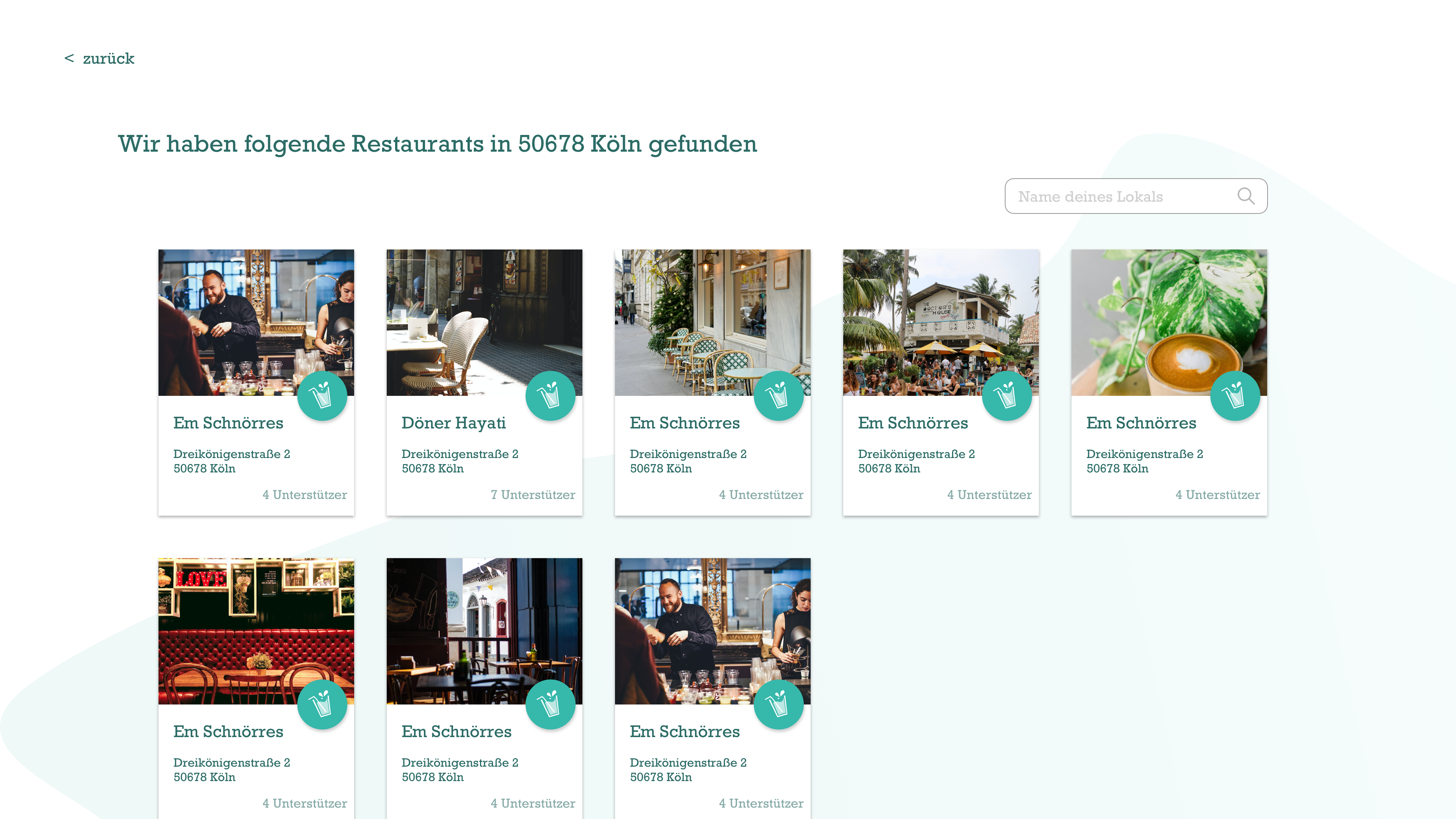
Task: Select the first Em Schnörres card title
Action: [x=228, y=423]
